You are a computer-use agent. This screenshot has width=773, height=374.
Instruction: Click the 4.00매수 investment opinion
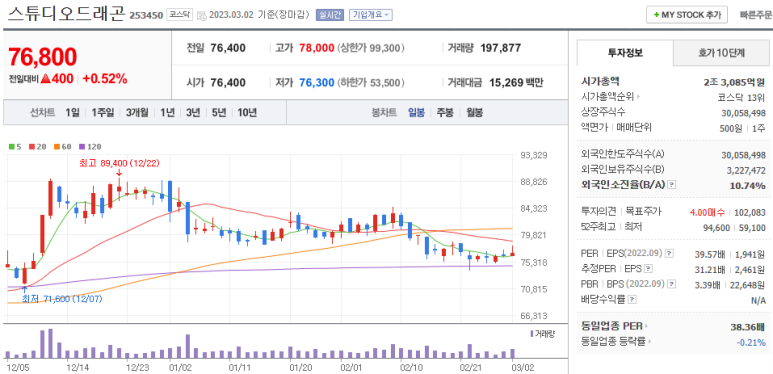pos(707,212)
